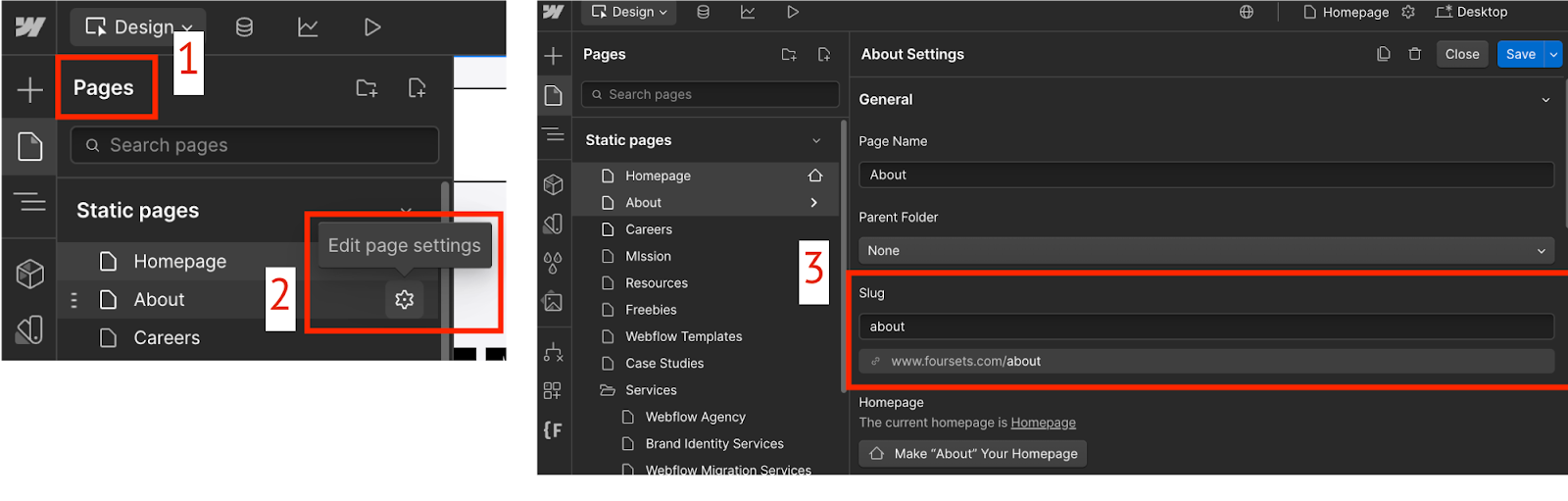Select Homepage row in left pages list
Image resolution: width=1568 pixels, height=501 pixels.
pos(180,261)
